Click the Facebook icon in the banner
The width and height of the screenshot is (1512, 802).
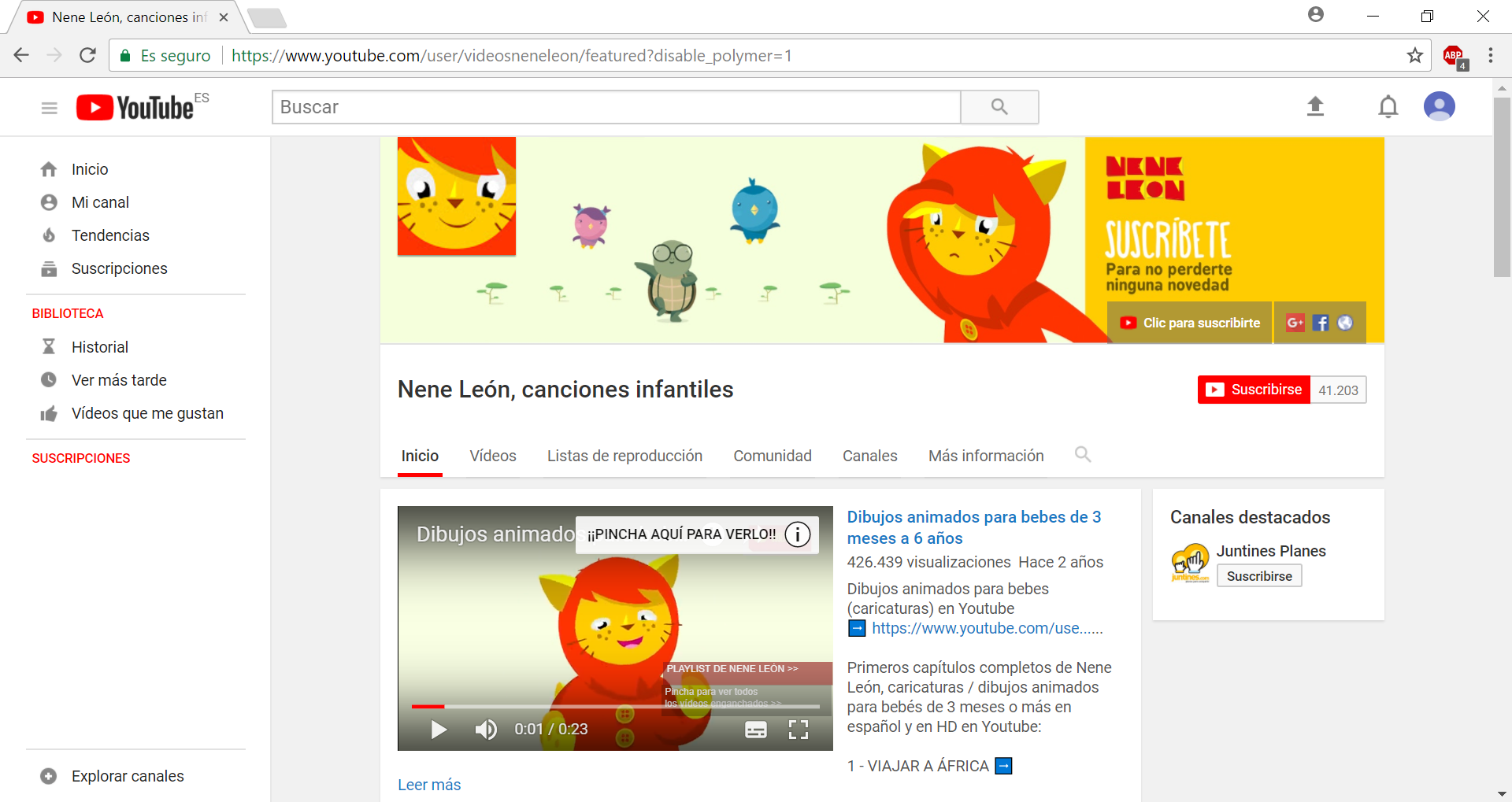(x=1321, y=323)
